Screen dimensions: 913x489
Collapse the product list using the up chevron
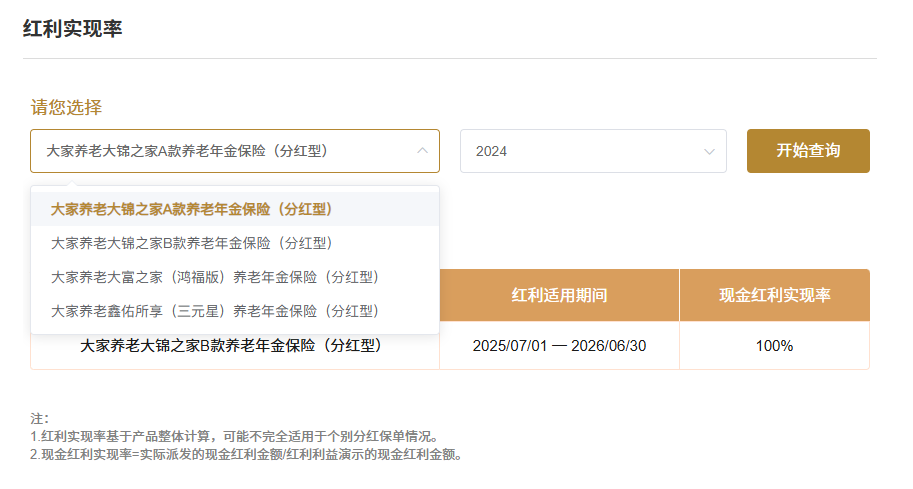coord(422,151)
